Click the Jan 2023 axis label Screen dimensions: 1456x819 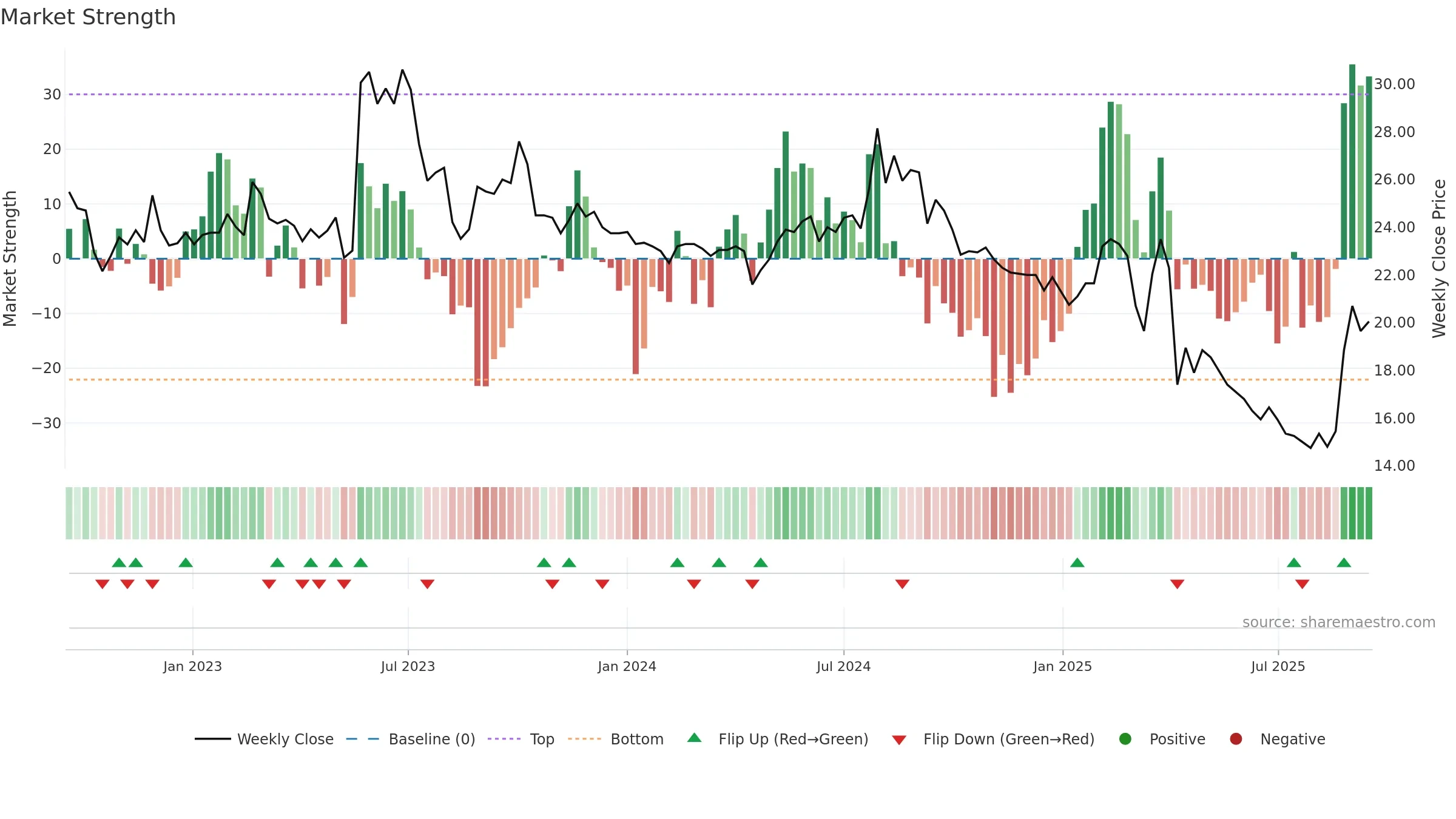coord(192,667)
